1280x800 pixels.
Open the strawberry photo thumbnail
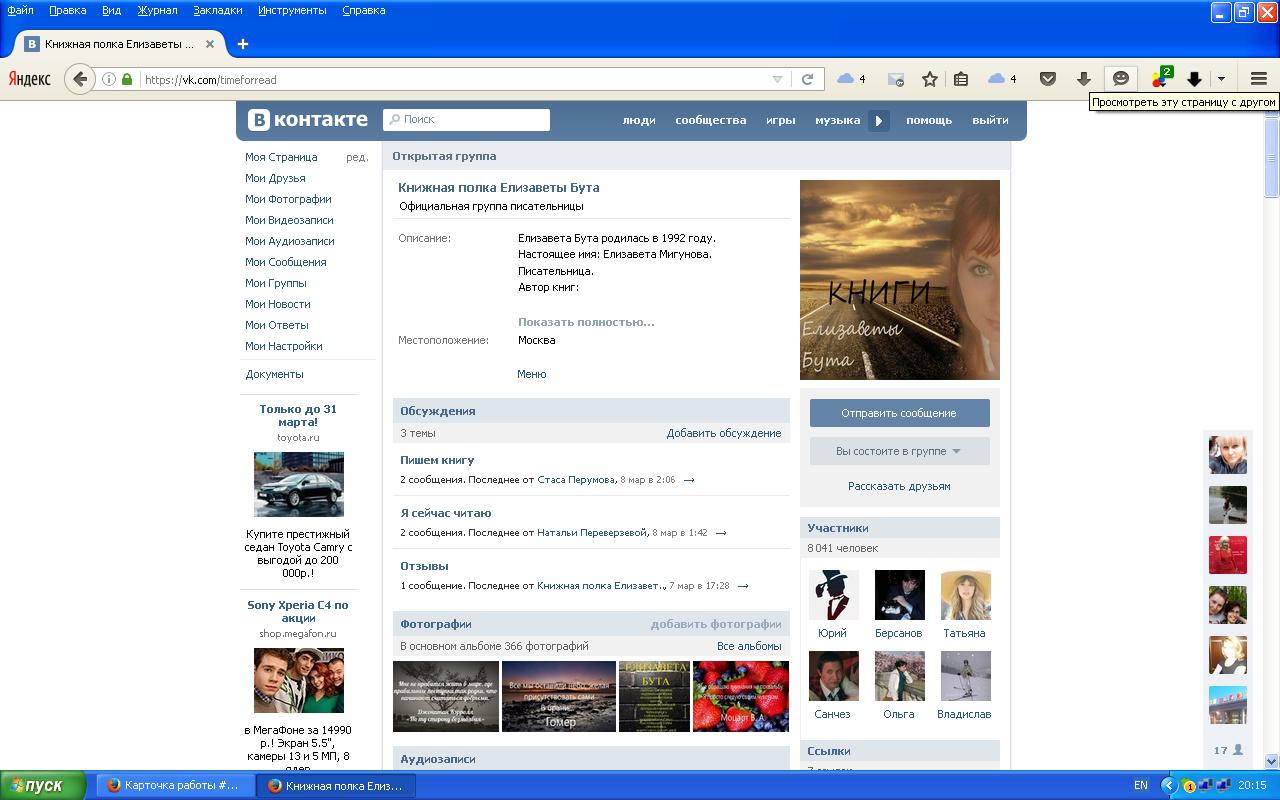click(741, 696)
